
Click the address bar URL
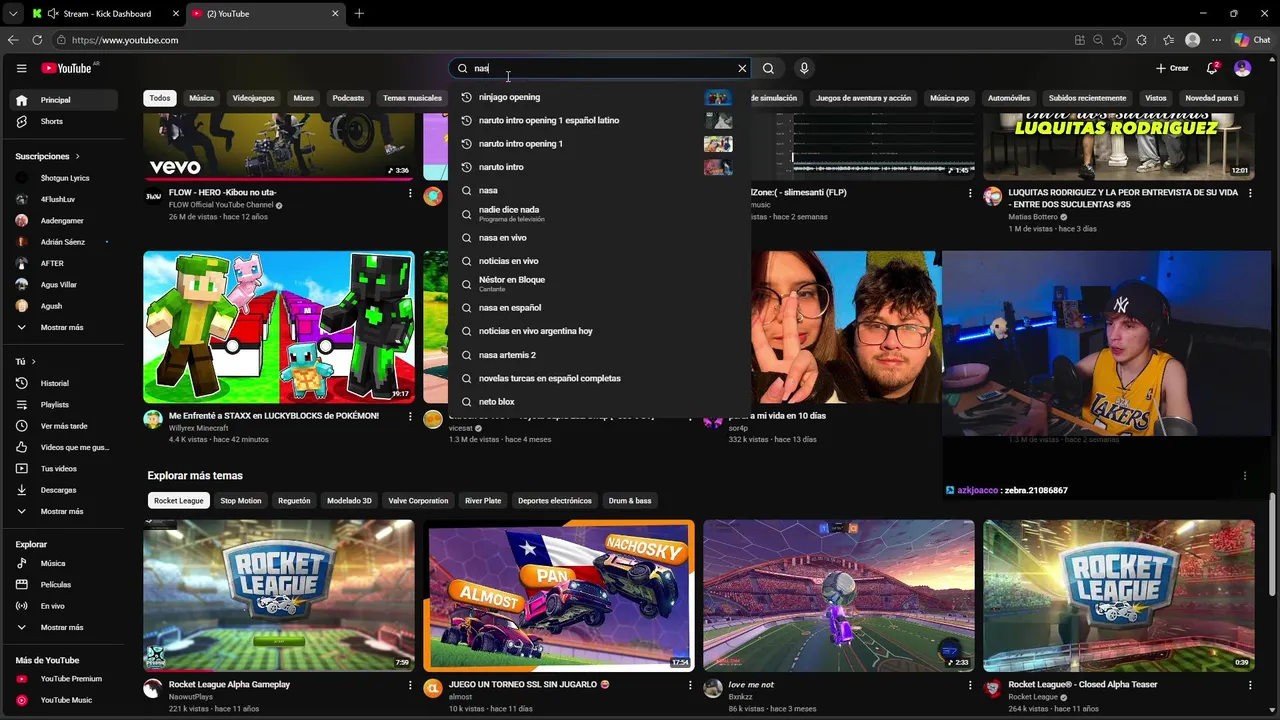(x=125, y=40)
